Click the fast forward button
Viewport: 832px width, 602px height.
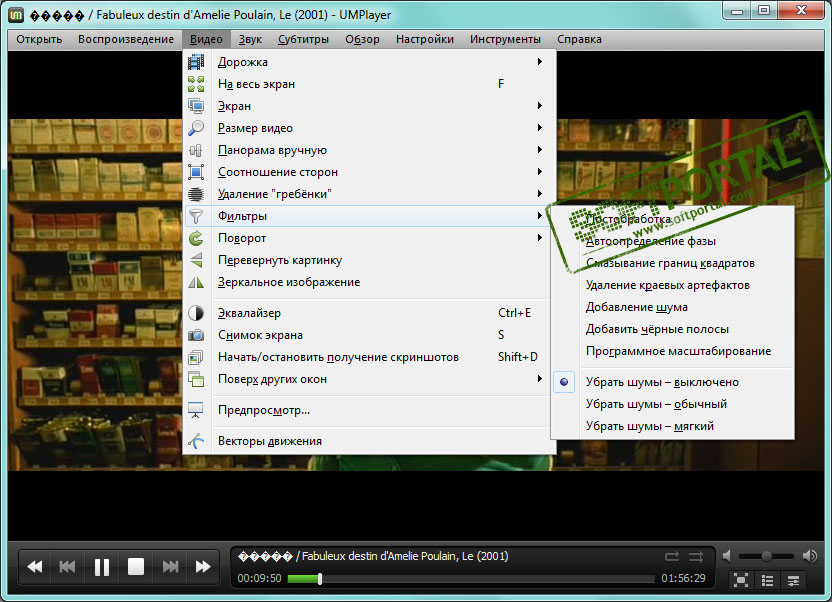pos(203,567)
